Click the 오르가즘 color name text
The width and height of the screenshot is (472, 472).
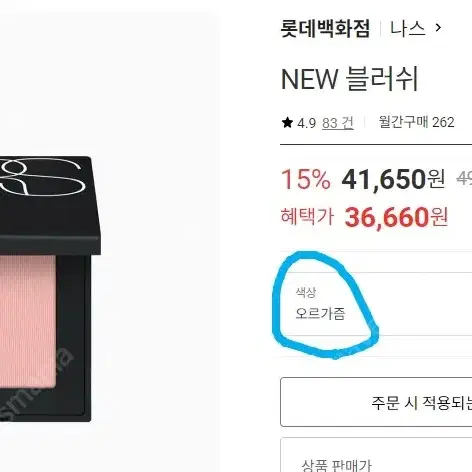tap(320, 314)
